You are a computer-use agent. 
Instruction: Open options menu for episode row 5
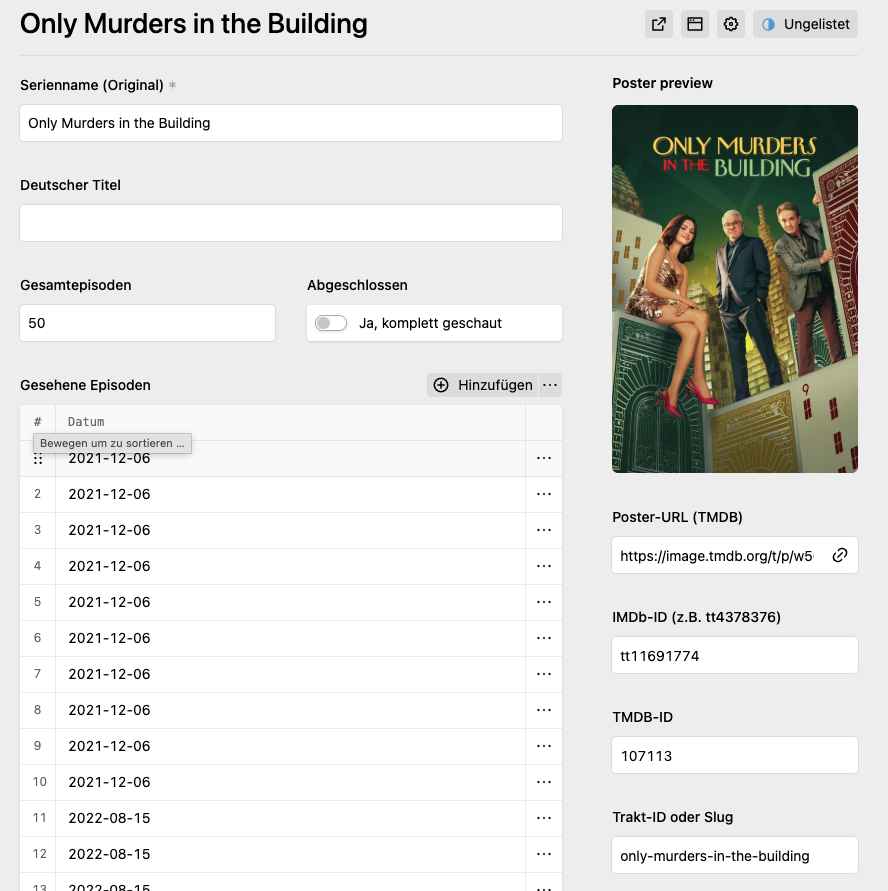click(x=544, y=602)
